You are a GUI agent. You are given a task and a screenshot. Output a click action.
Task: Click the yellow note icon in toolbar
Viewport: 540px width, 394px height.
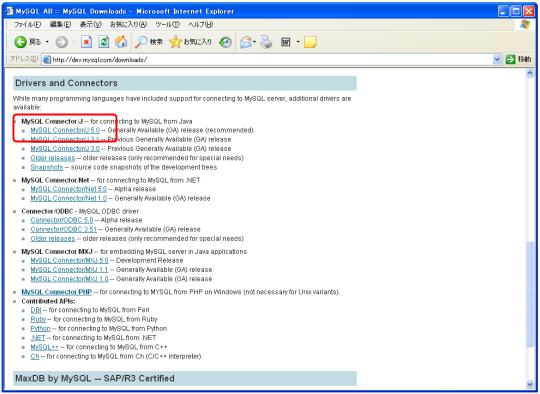[310, 42]
